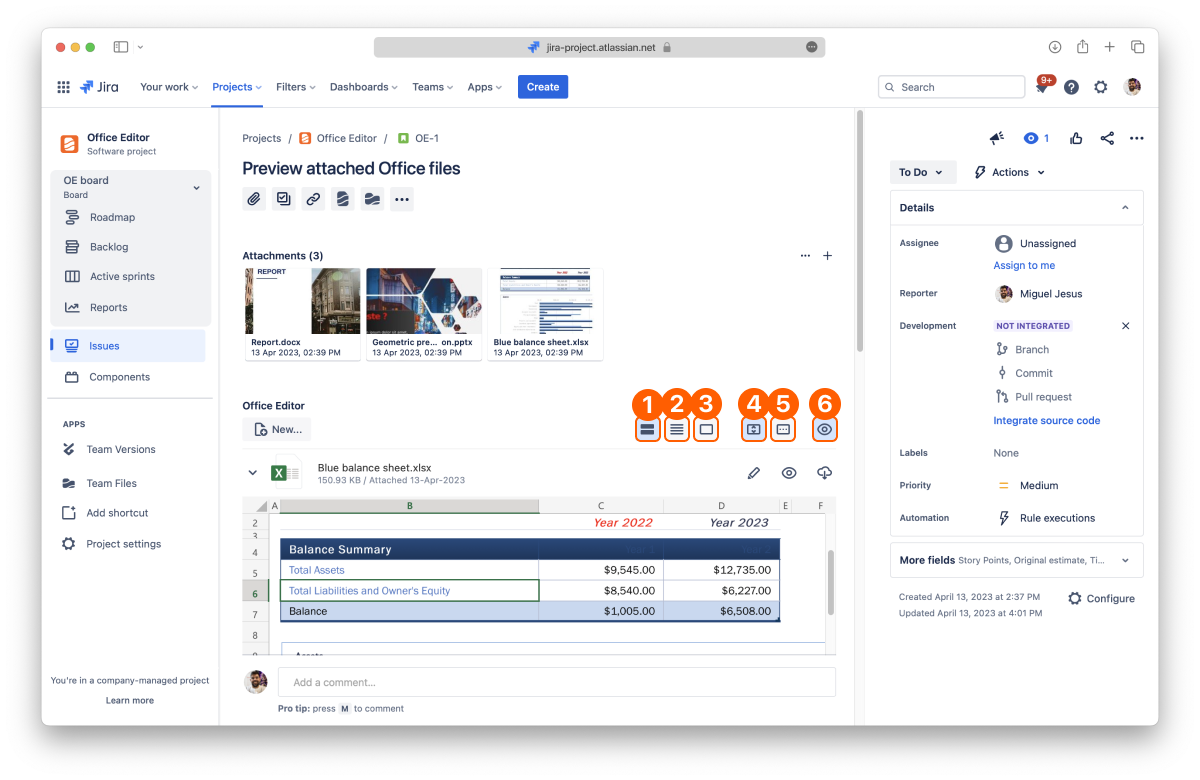
Task: Add an attachment with the plus icon
Action: pyautogui.click(x=827, y=256)
